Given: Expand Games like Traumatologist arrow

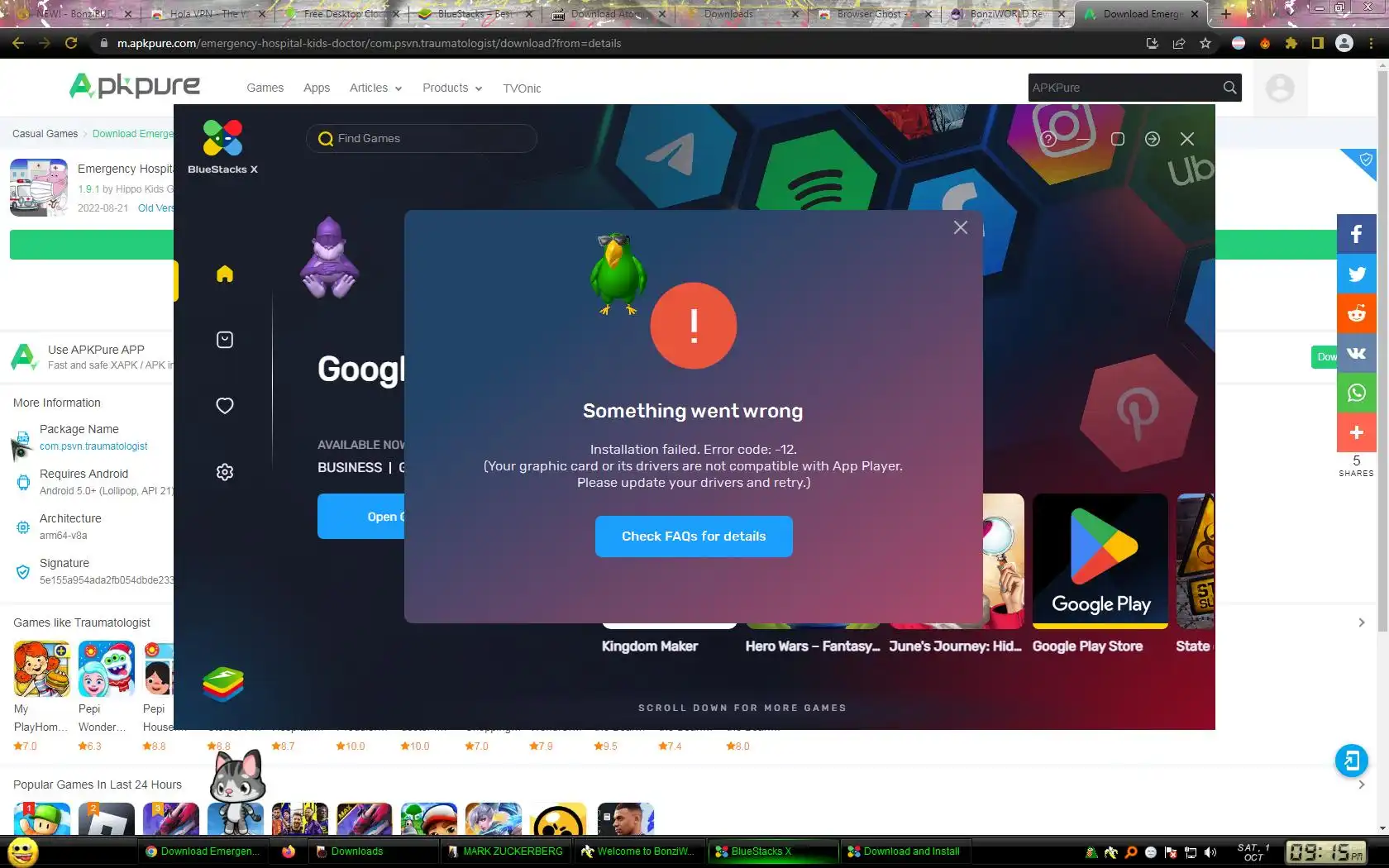Looking at the screenshot, I should point(1361,622).
